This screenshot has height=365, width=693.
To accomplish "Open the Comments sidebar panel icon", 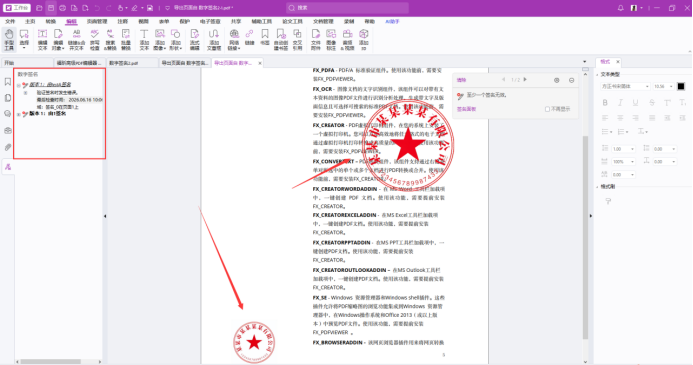I will tap(8, 114).
